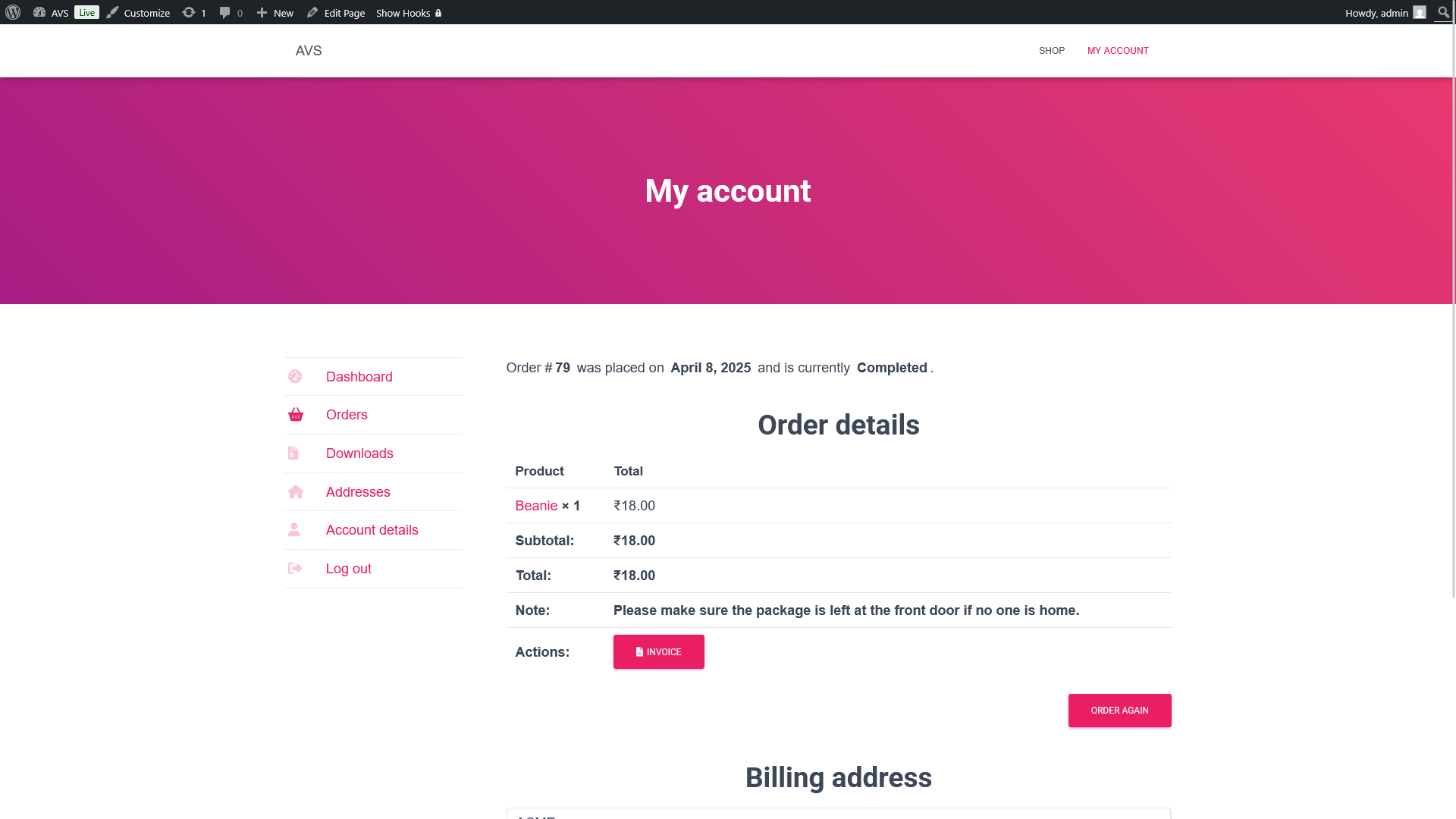Image resolution: width=1456 pixels, height=819 pixels.
Task: Open Account details in sidebar
Action: click(372, 530)
